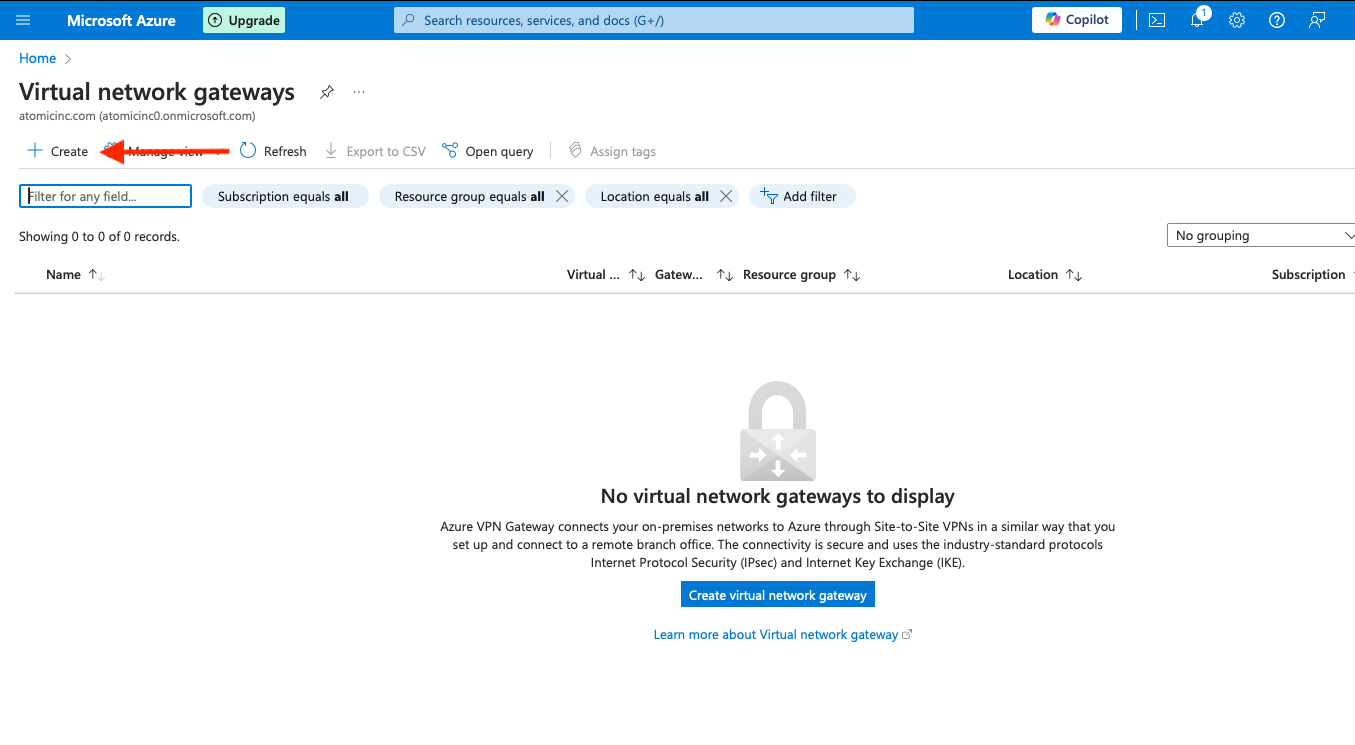The image size is (1355, 745).
Task: Click Open query
Action: coord(488,151)
